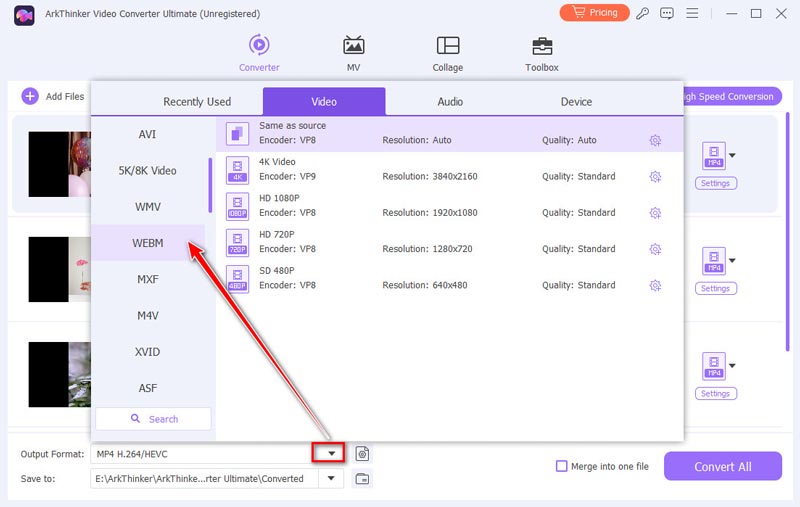Select AVI format in list
This screenshot has width=800, height=507.
[x=147, y=134]
